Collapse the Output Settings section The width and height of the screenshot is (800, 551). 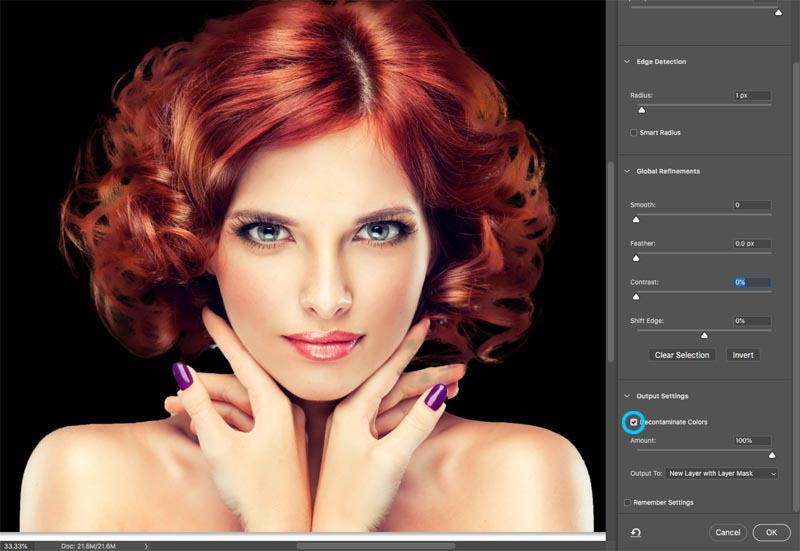point(626,396)
